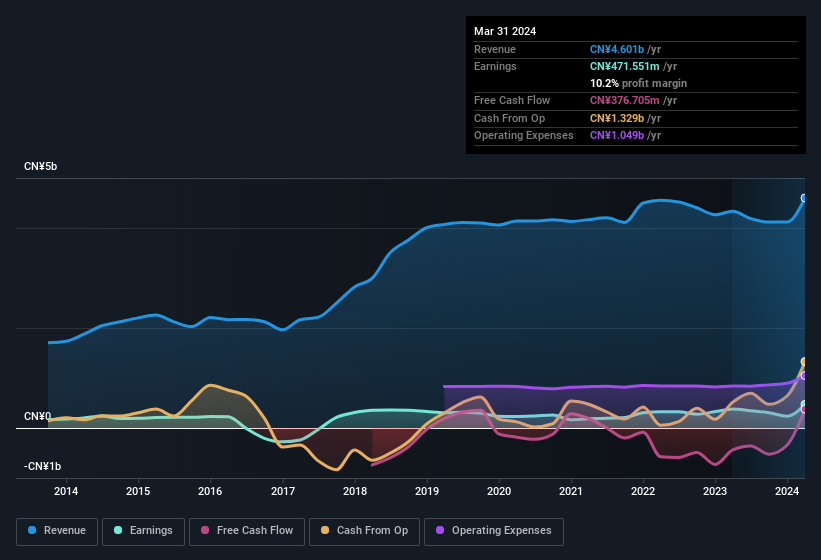Click the Operating Expenses label in tooltip
The image size is (821, 560).
click(x=524, y=135)
